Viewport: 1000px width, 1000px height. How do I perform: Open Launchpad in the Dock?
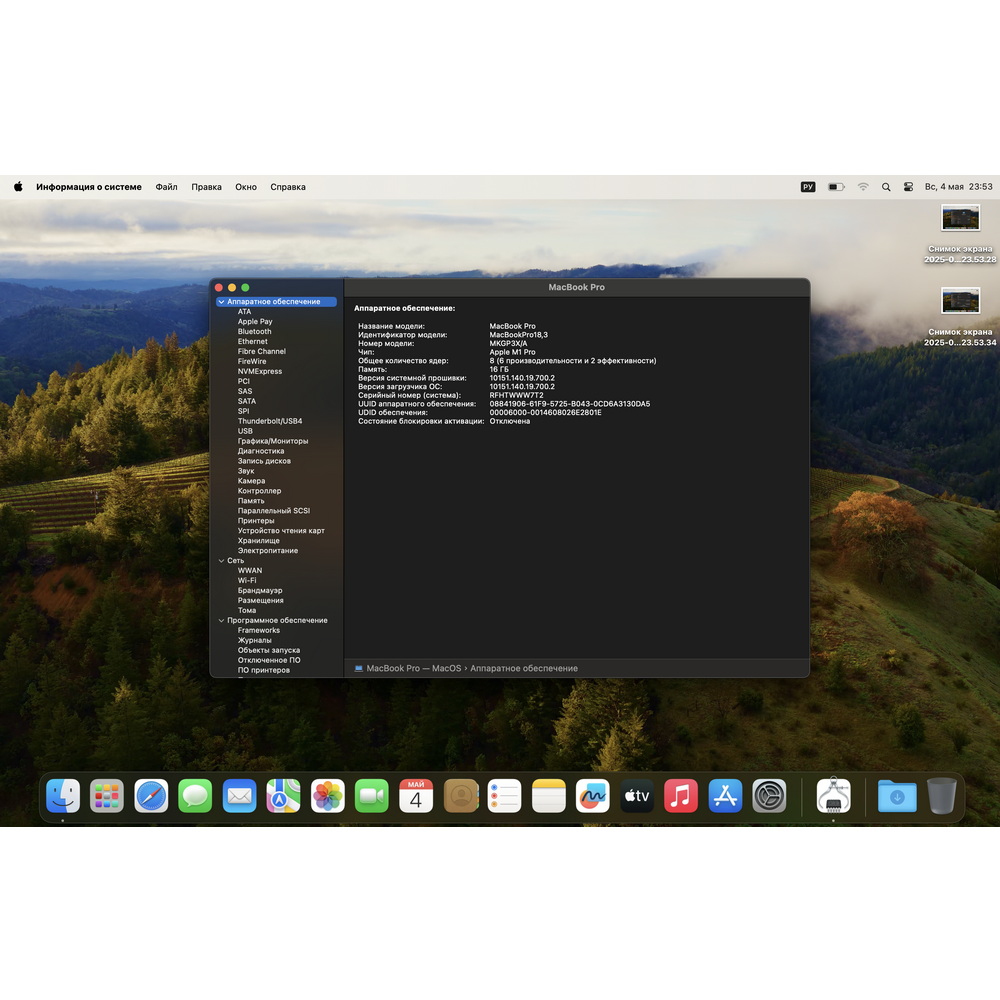[107, 796]
